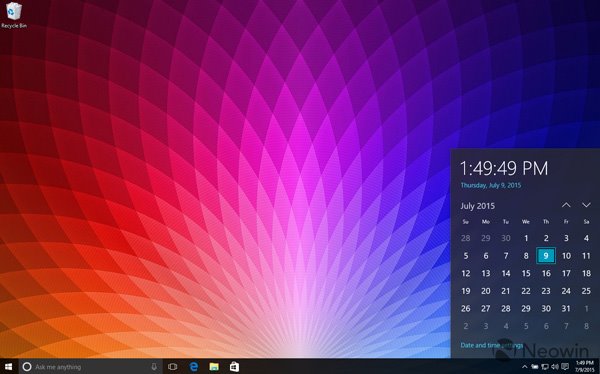Open Date and time settings link
This screenshot has height=374, width=600.
(x=492, y=345)
